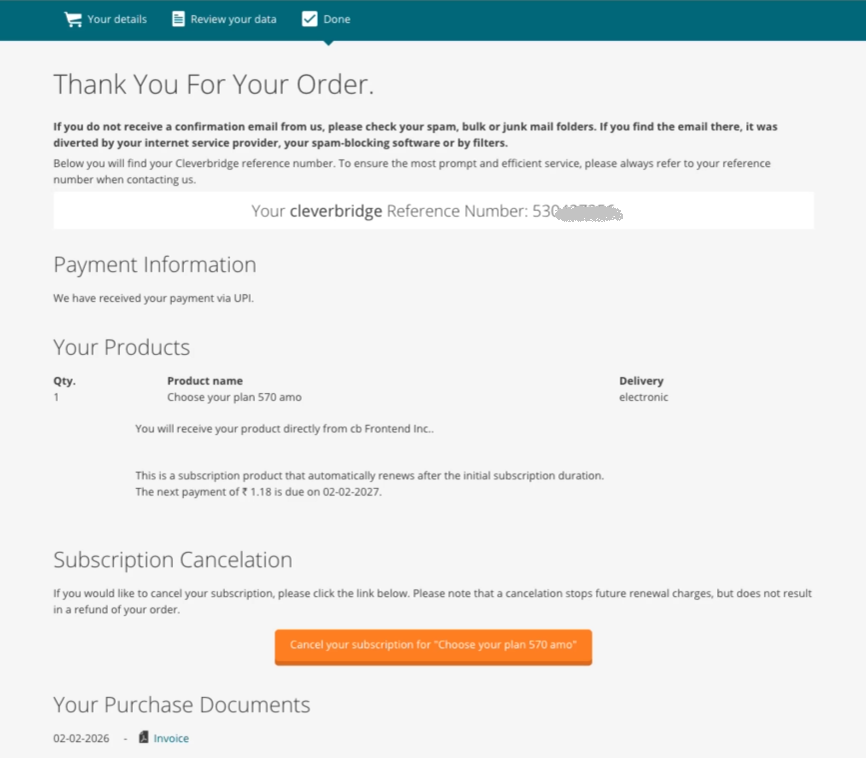Go to the Your details step
Viewport: 866px width, 758px height.
pyautogui.click(x=117, y=19)
